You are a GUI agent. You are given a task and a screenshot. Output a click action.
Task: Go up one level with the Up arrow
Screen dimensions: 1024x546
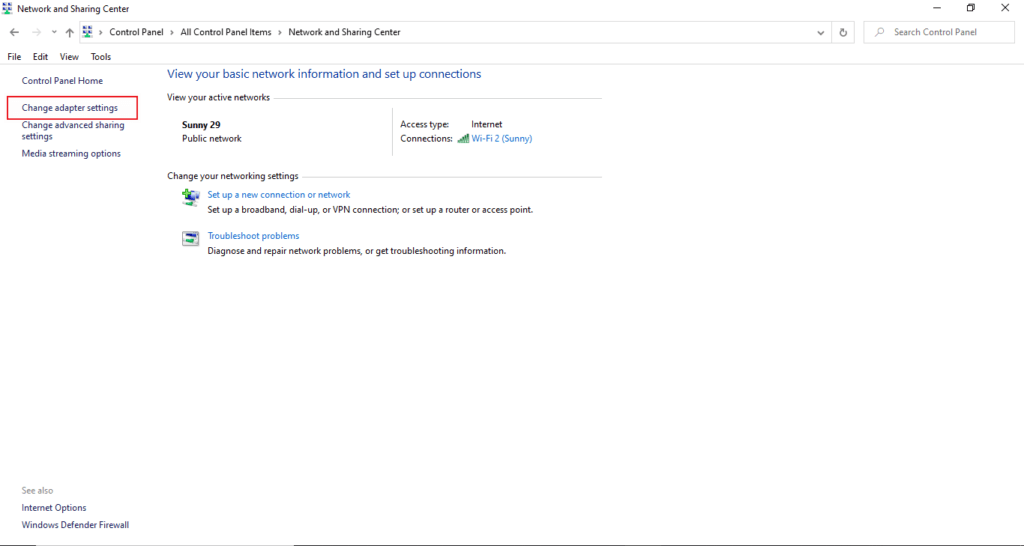tap(69, 32)
